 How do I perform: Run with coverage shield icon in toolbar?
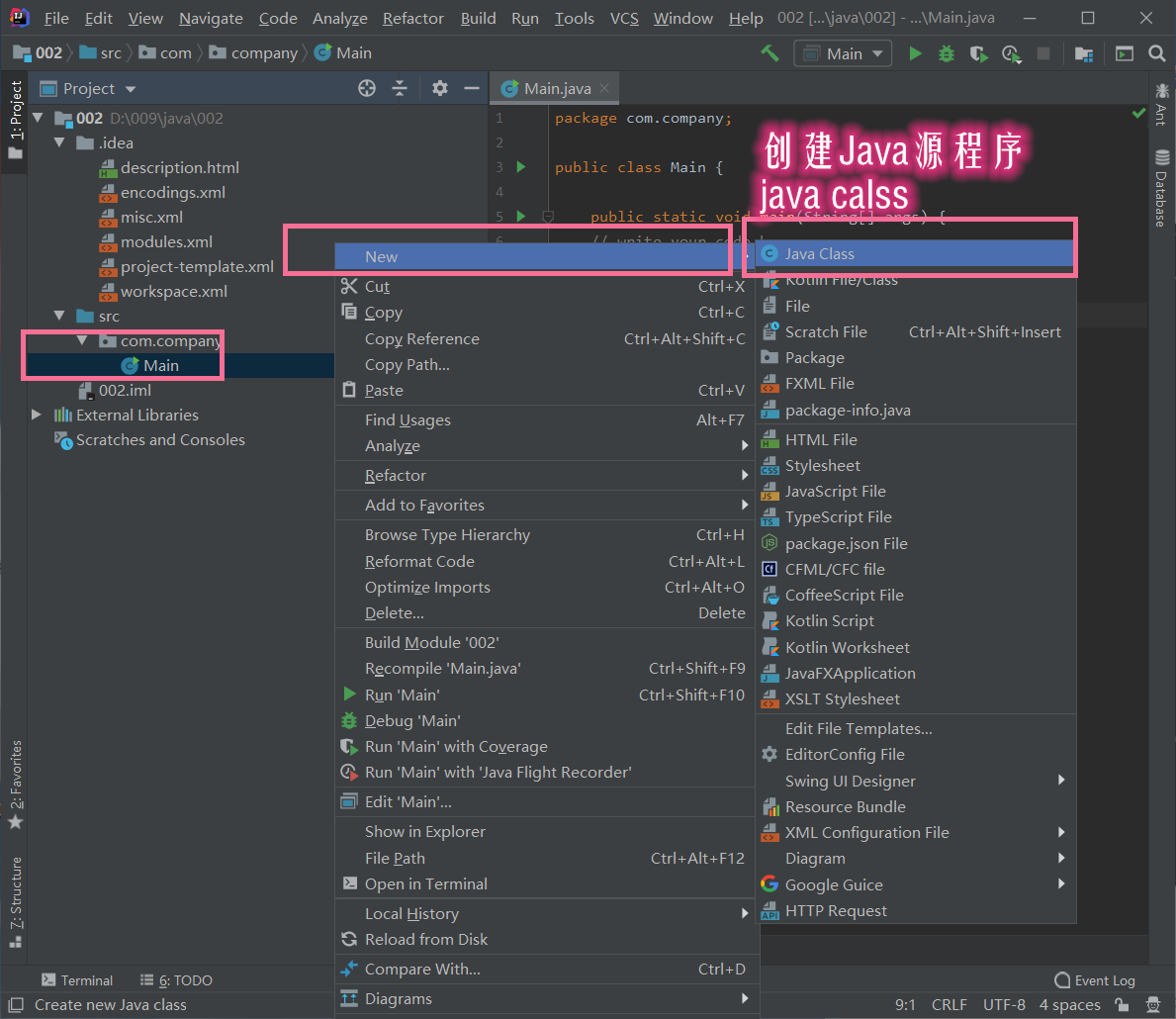pos(978,54)
